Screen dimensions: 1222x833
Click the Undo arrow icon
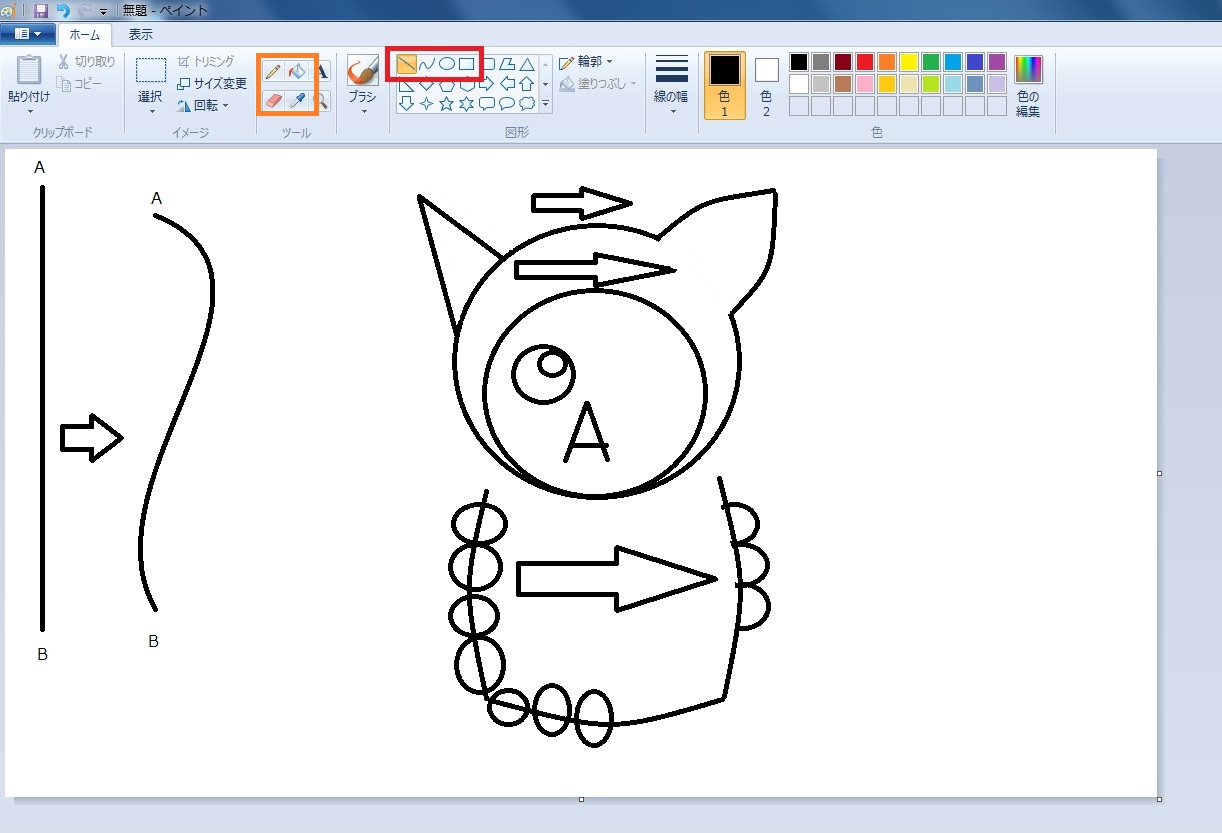pyautogui.click(x=63, y=10)
